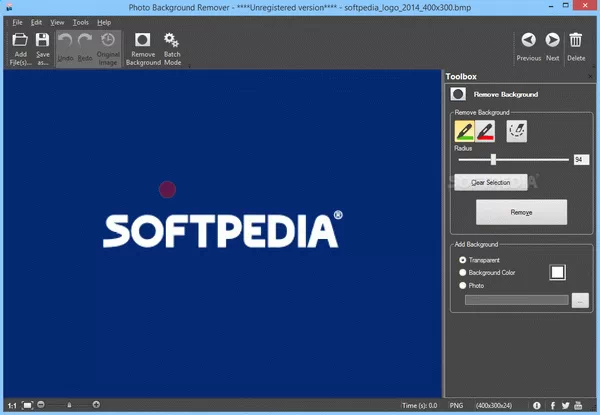Image resolution: width=600 pixels, height=415 pixels.
Task: Go to the Next image
Action: [553, 41]
